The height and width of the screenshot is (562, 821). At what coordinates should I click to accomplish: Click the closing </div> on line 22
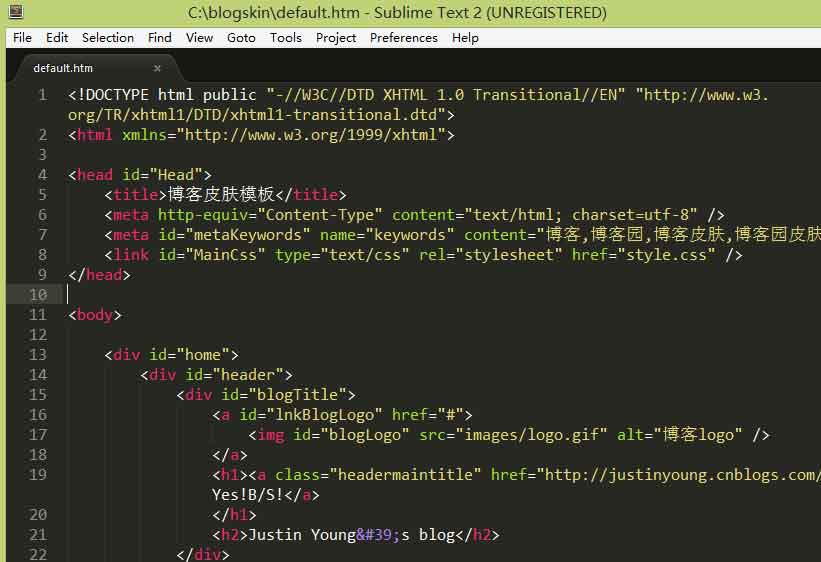pyautogui.click(x=203, y=554)
